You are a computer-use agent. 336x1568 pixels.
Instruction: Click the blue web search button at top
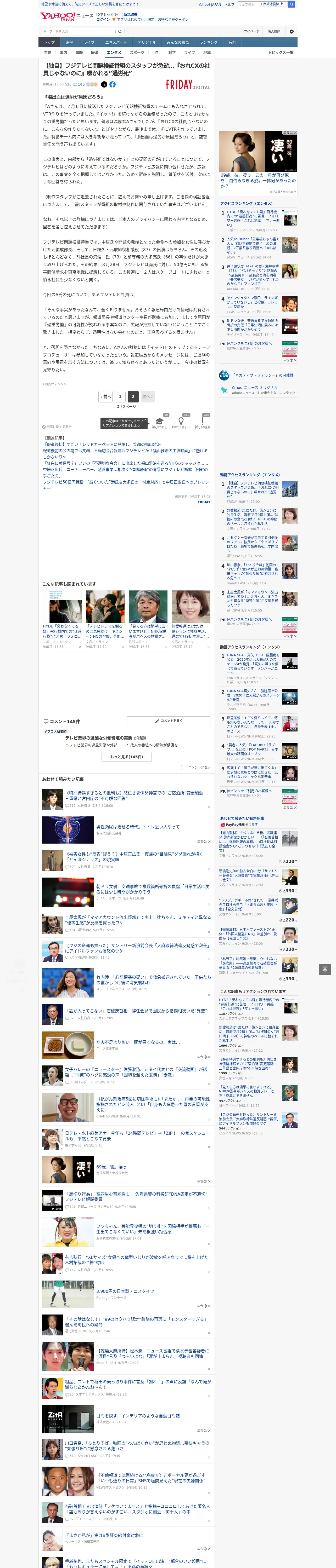point(292,4)
